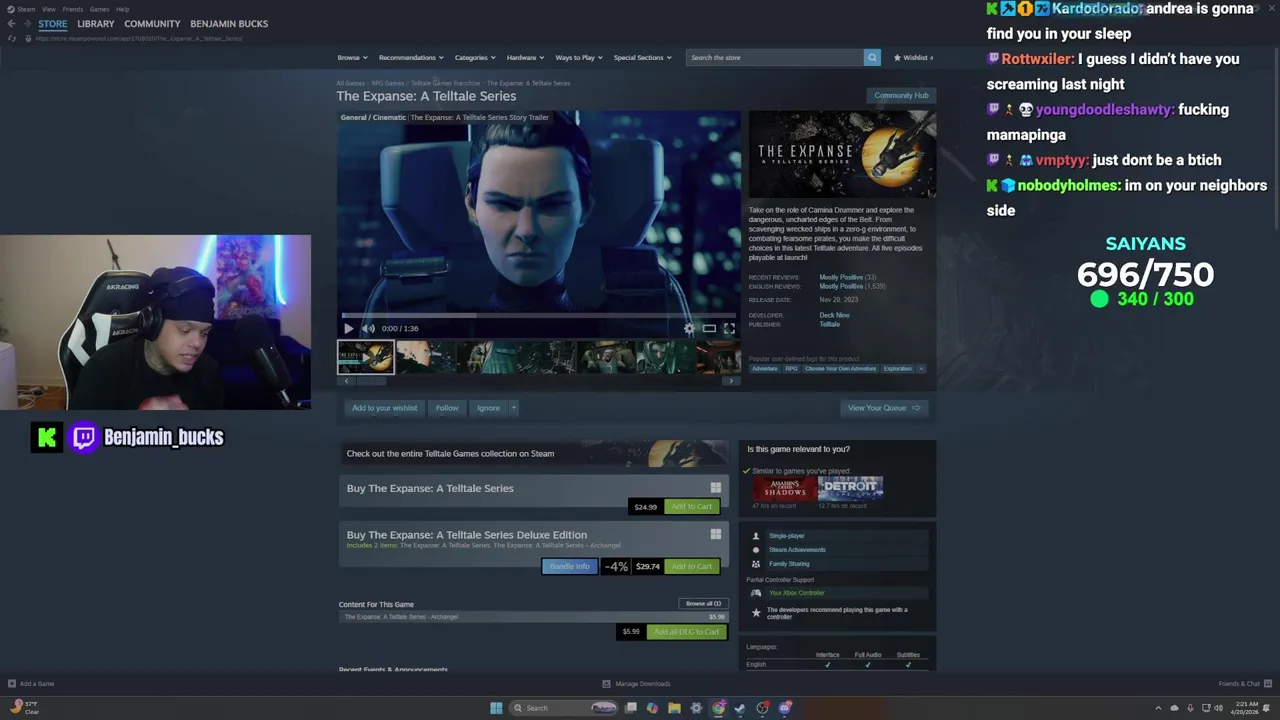The height and width of the screenshot is (720, 1280).
Task: Open the Wishlist with the star icon
Action: click(x=913, y=57)
